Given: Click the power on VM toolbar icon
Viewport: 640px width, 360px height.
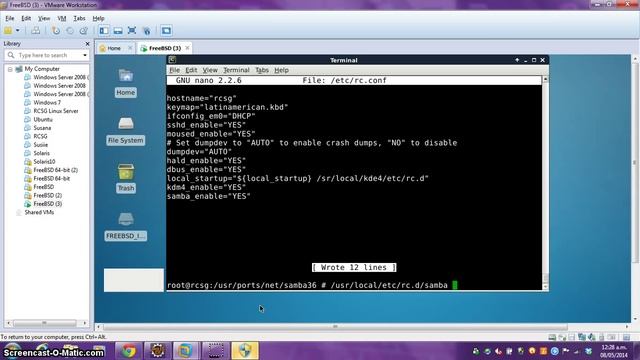Looking at the screenshot, I should [8, 31].
